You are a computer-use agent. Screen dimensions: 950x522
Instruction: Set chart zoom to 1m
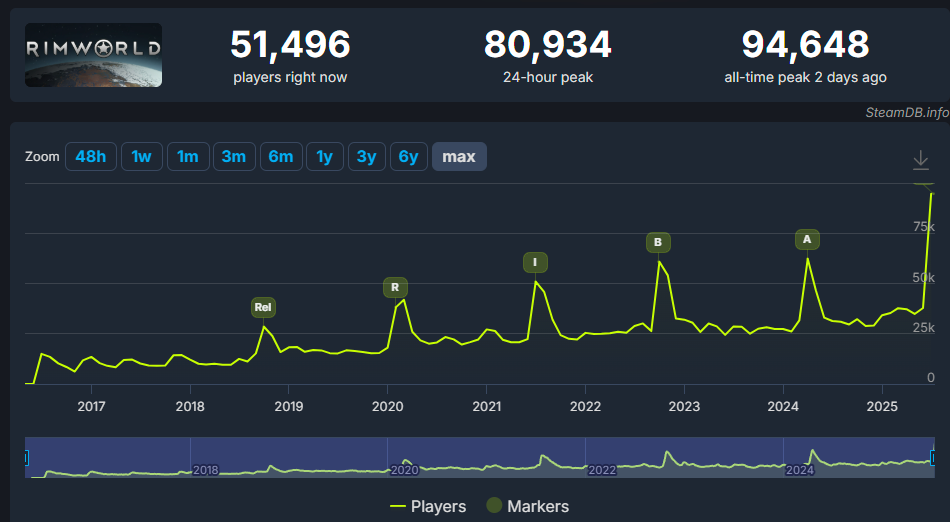188,157
